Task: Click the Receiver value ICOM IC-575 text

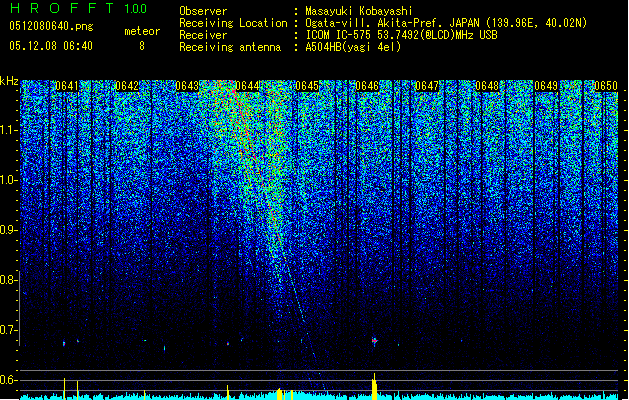Action: [x=401, y=35]
